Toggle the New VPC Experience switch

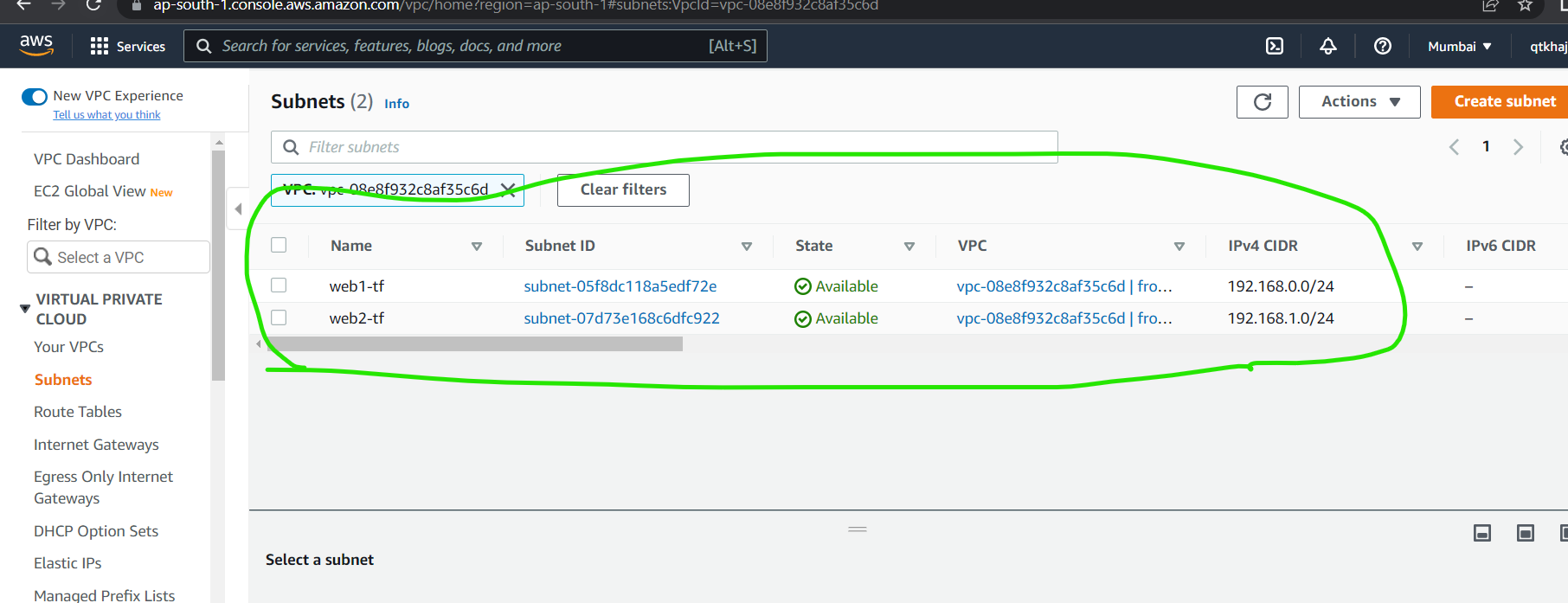click(35, 96)
